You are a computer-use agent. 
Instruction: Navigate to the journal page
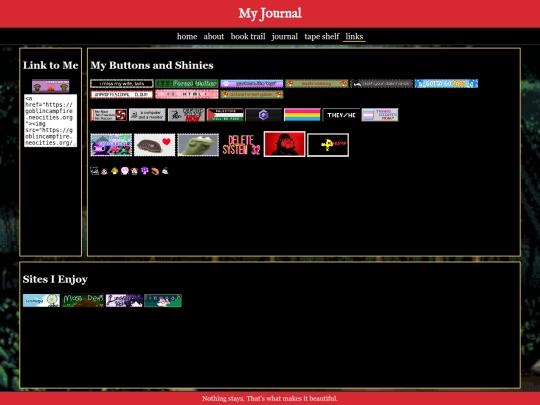point(284,37)
